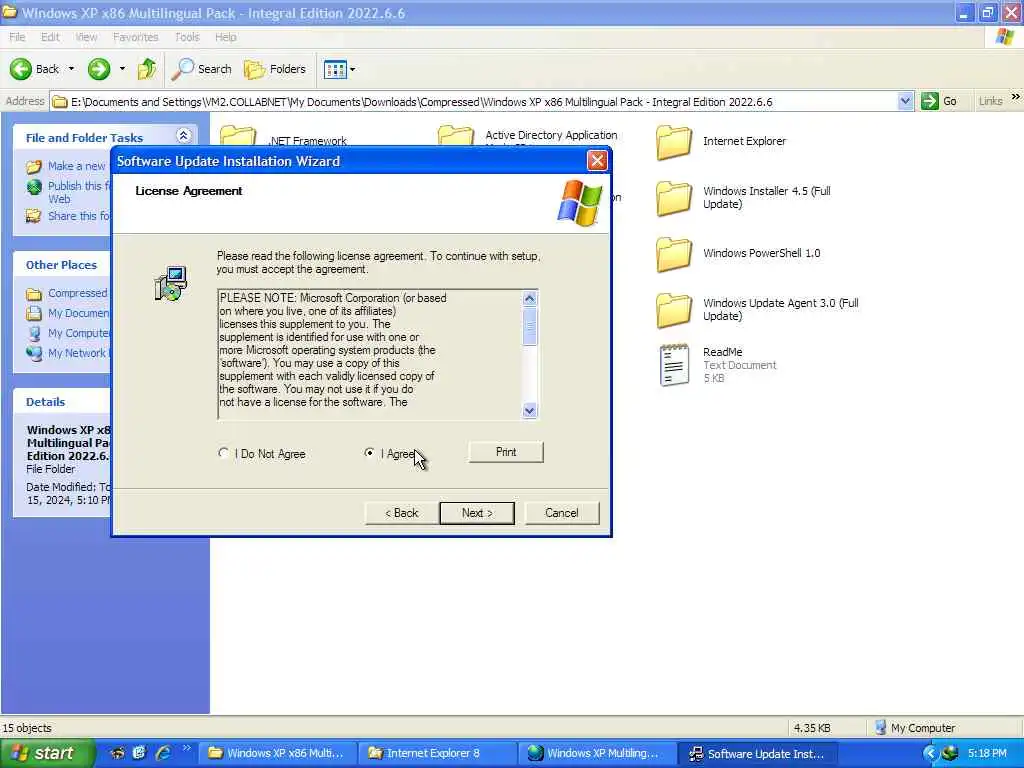Viewport: 1024px width, 768px height.
Task: Click Next in the update wizard
Action: click(477, 513)
